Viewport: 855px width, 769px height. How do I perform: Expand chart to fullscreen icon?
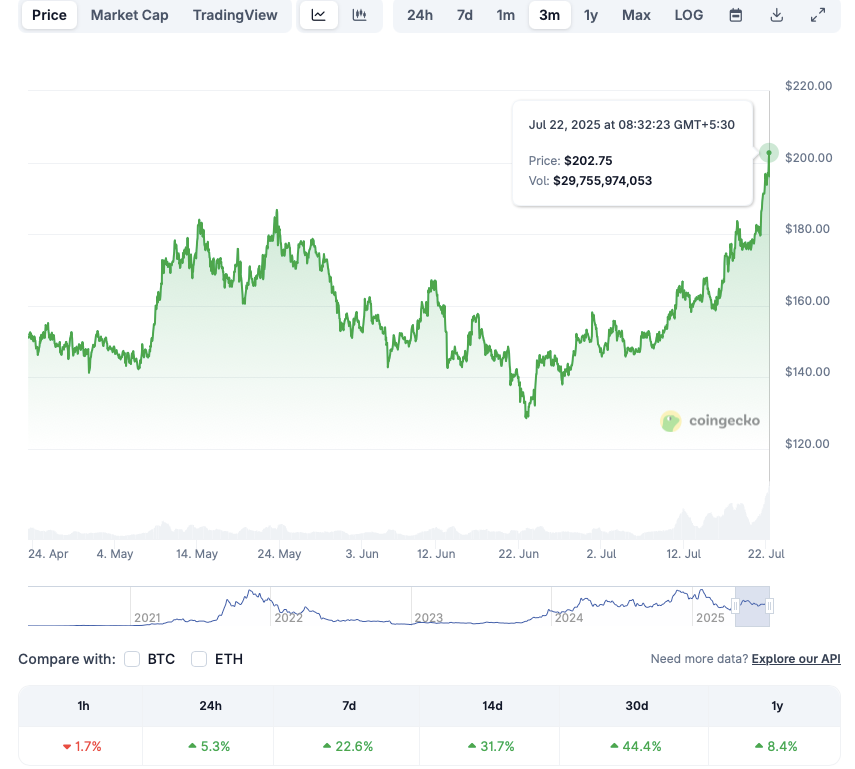coord(817,15)
